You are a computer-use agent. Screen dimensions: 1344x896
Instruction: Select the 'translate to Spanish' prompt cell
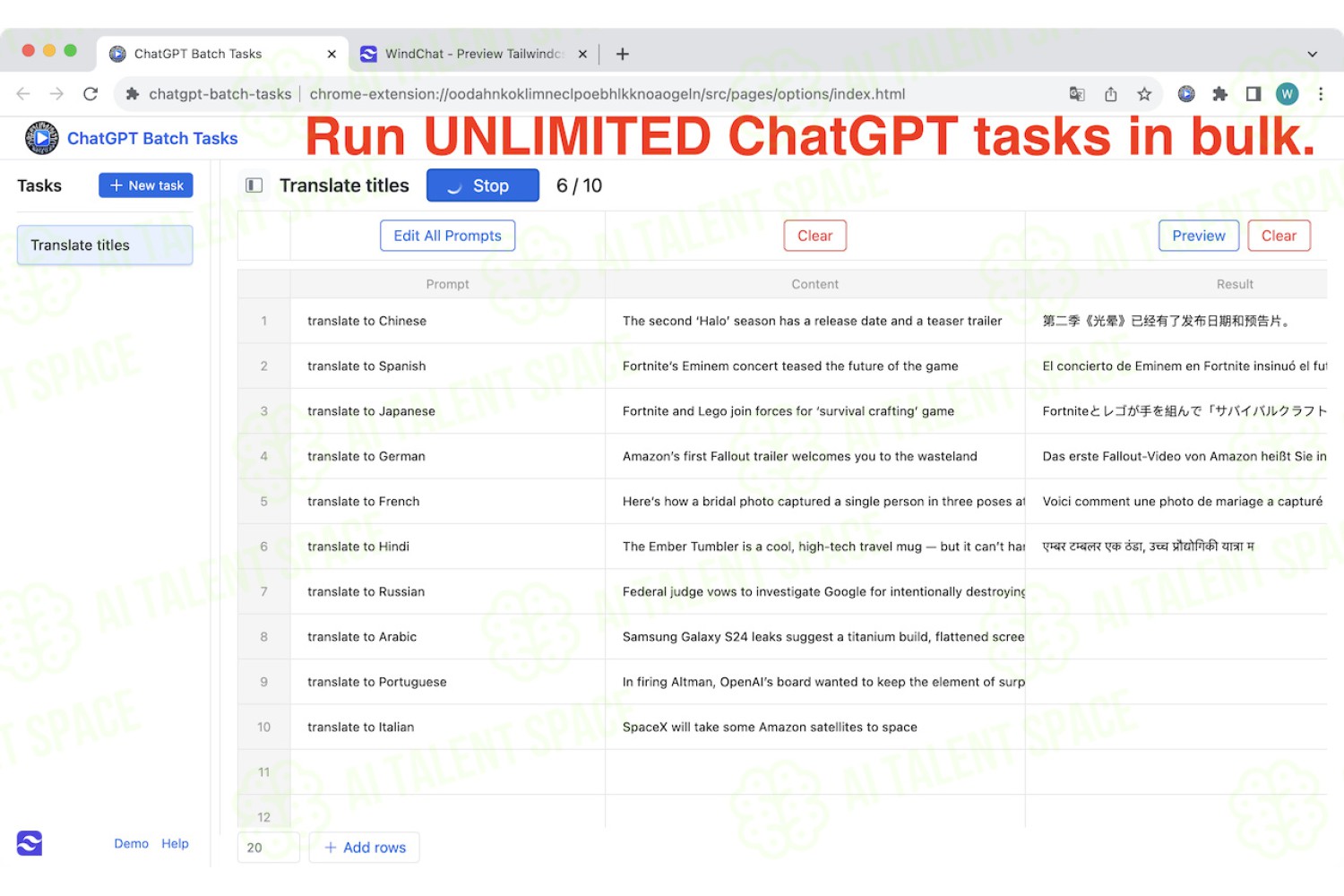[448, 366]
